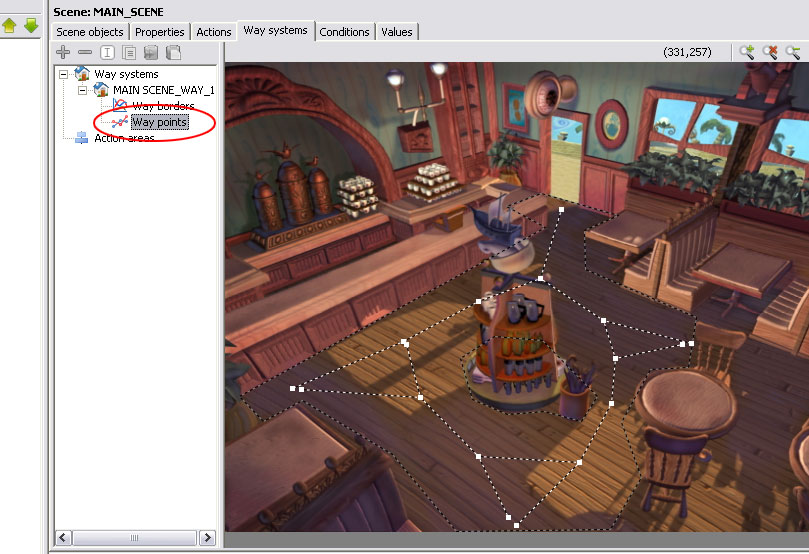The image size is (809, 554).
Task: Click the tree panel scrollbar left arrow
Action: pos(63,538)
